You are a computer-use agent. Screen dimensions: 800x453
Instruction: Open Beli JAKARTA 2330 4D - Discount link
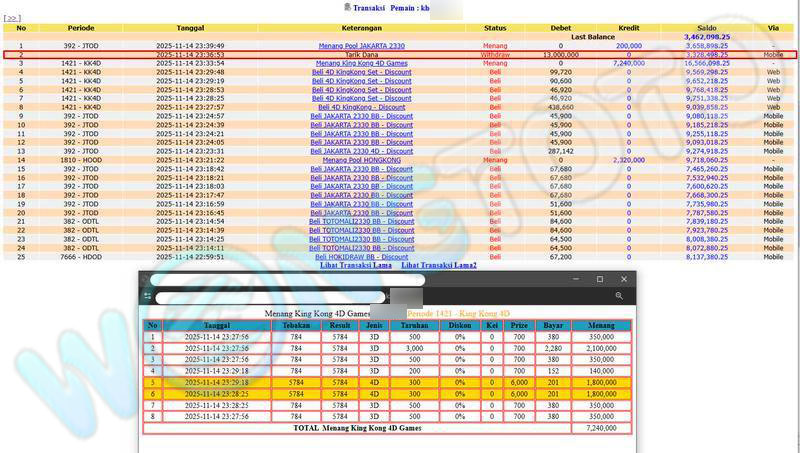coord(361,152)
